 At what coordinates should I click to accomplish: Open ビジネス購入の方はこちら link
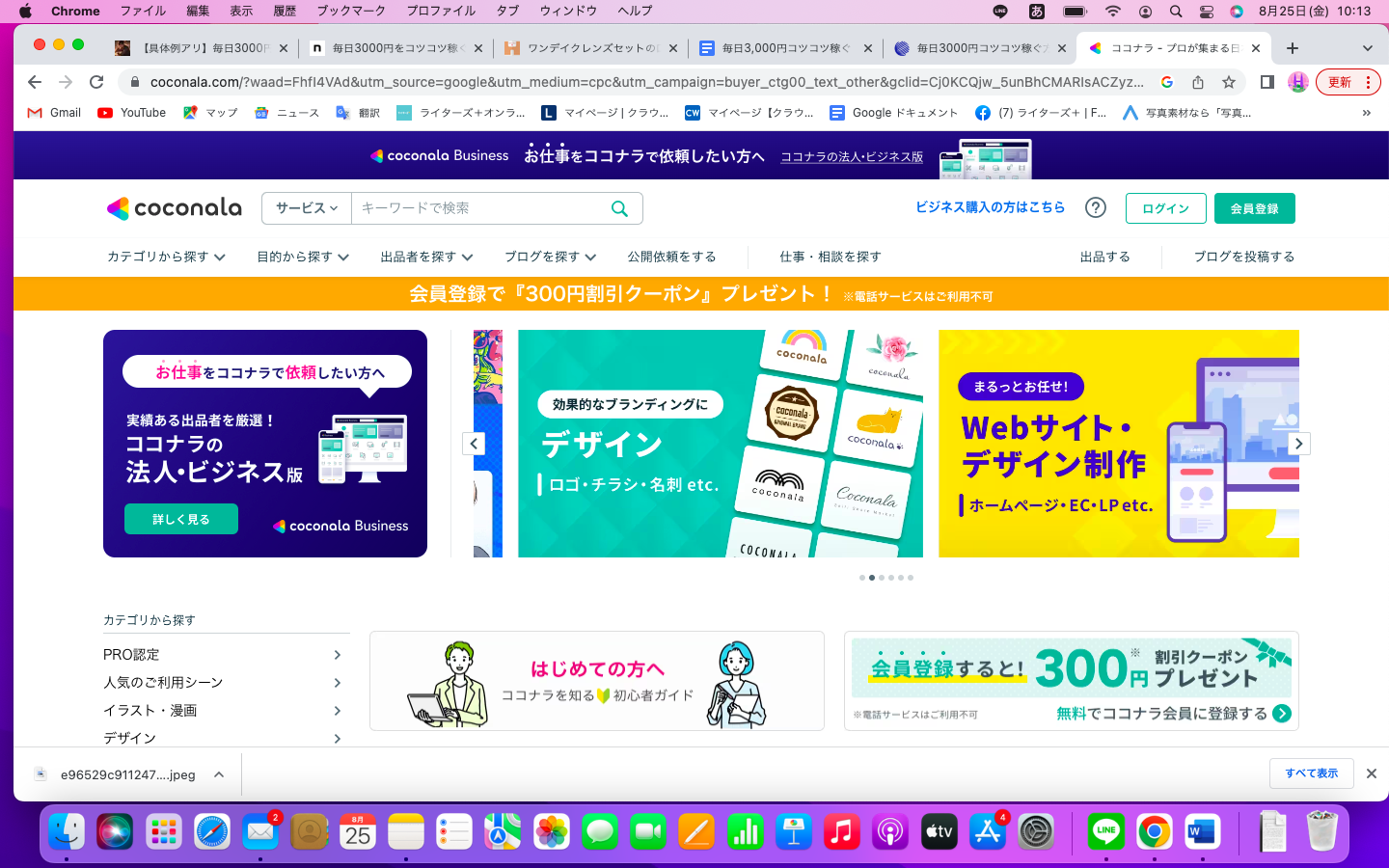(x=990, y=207)
